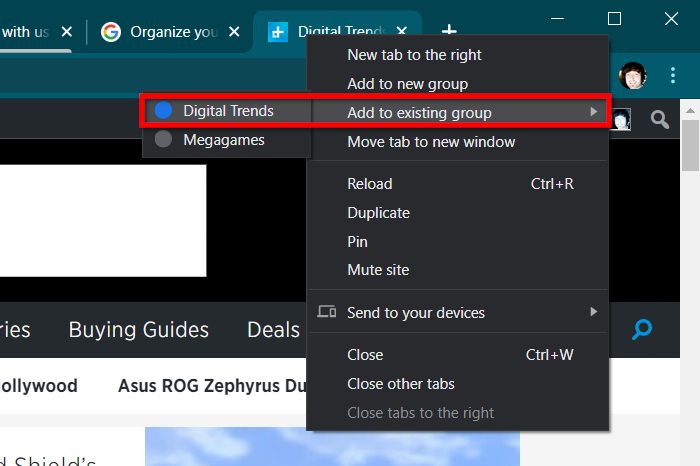Open the 'ollywood' trending link
Image resolution: width=700 pixels, height=466 pixels.
point(39,386)
